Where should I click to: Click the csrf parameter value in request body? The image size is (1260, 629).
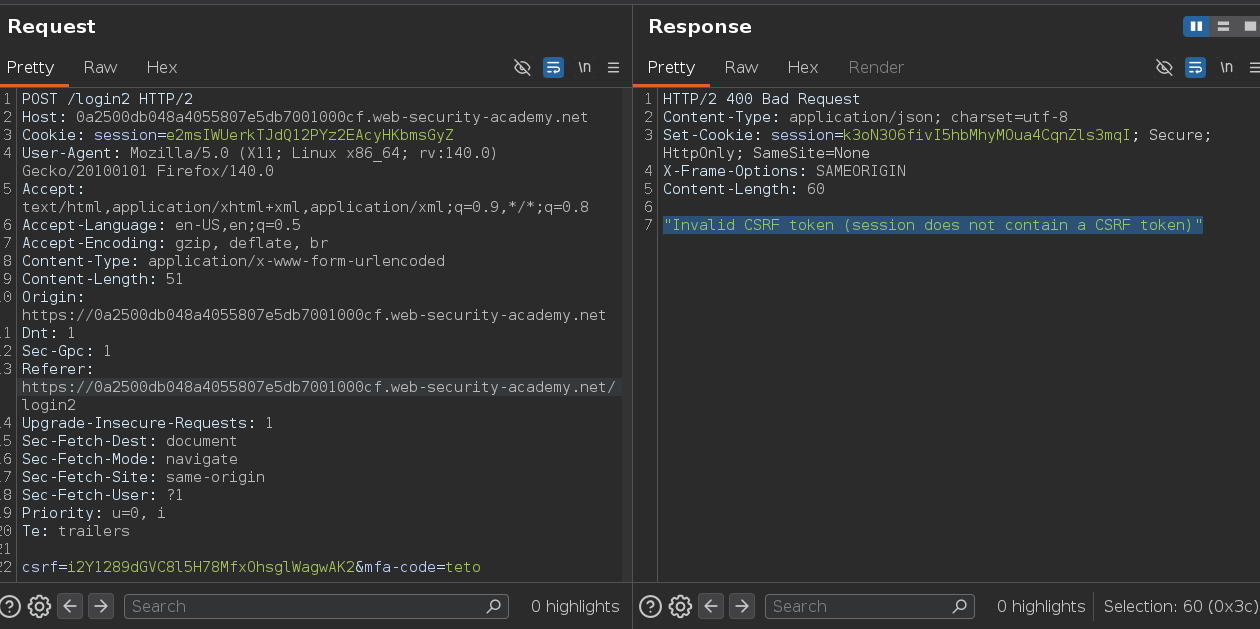pyautogui.click(x=212, y=567)
